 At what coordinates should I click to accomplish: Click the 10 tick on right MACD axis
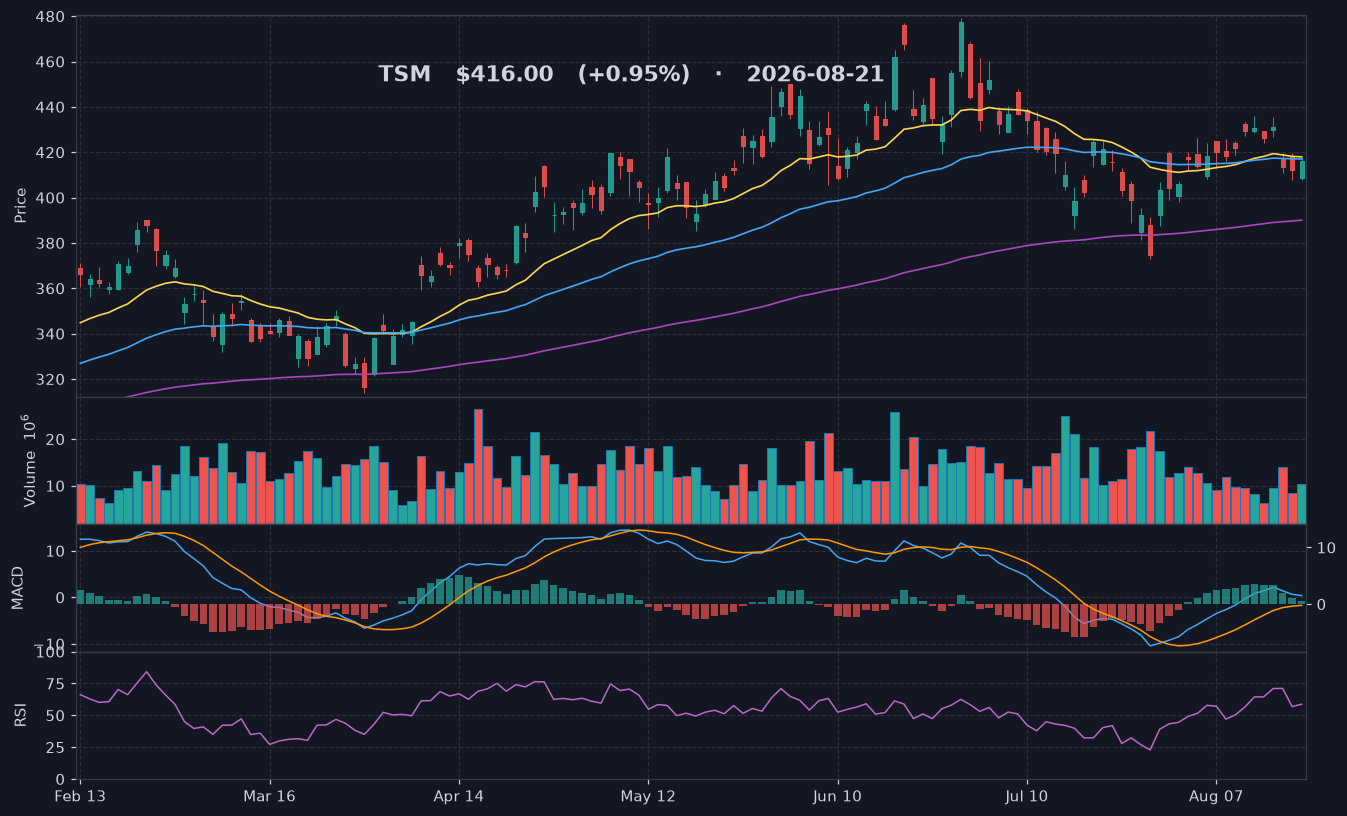click(x=1326, y=548)
